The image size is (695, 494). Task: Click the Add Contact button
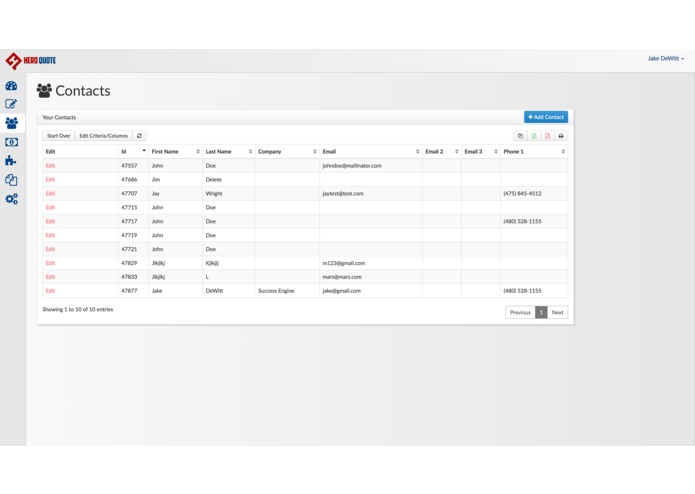(x=546, y=117)
